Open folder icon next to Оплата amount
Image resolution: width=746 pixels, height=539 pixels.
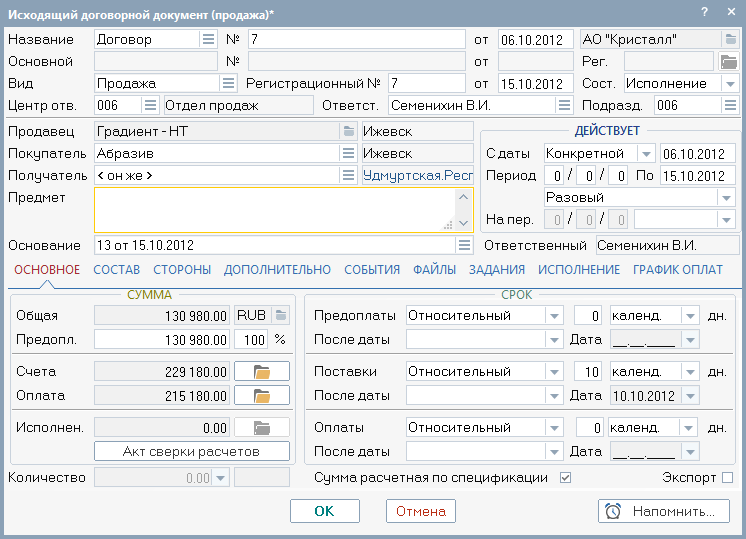coord(262,396)
